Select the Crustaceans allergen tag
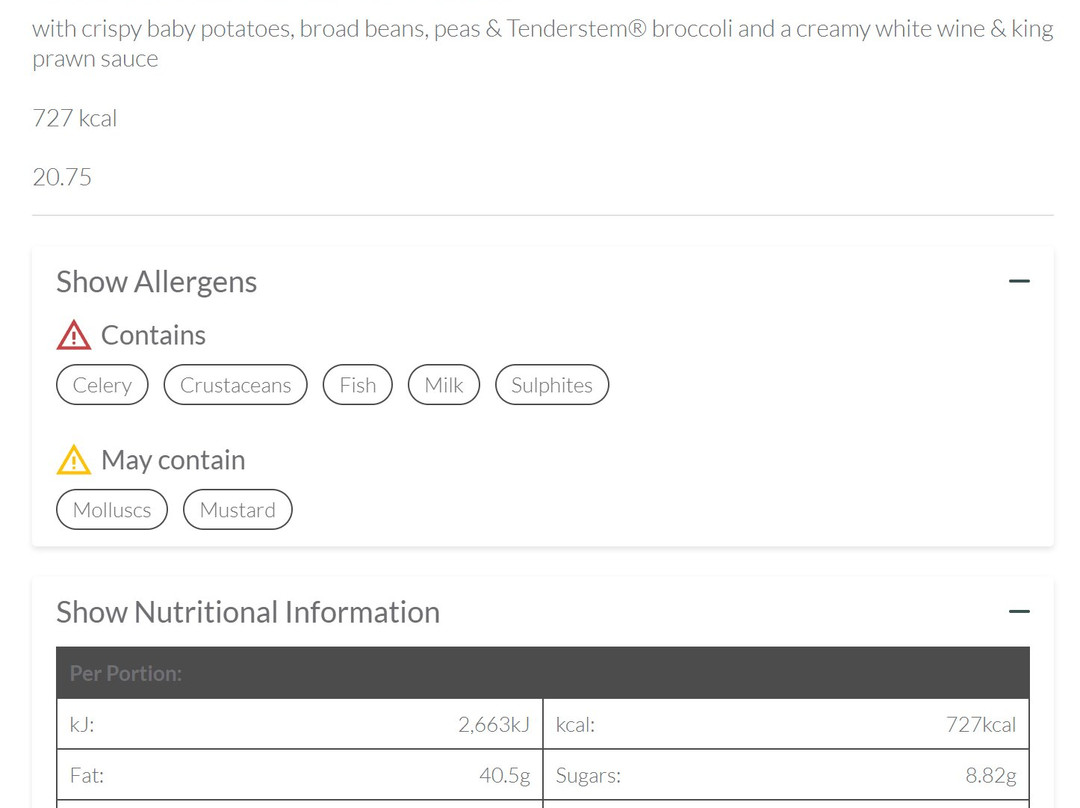Screen dimensions: 1080x808 tap(235, 385)
